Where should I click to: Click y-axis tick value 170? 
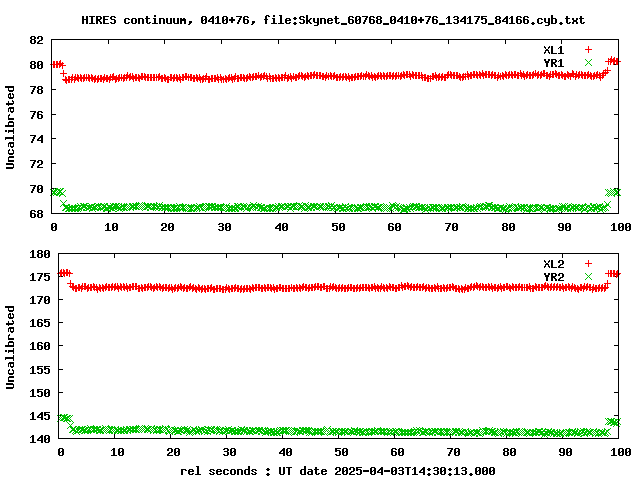[x=40, y=300]
